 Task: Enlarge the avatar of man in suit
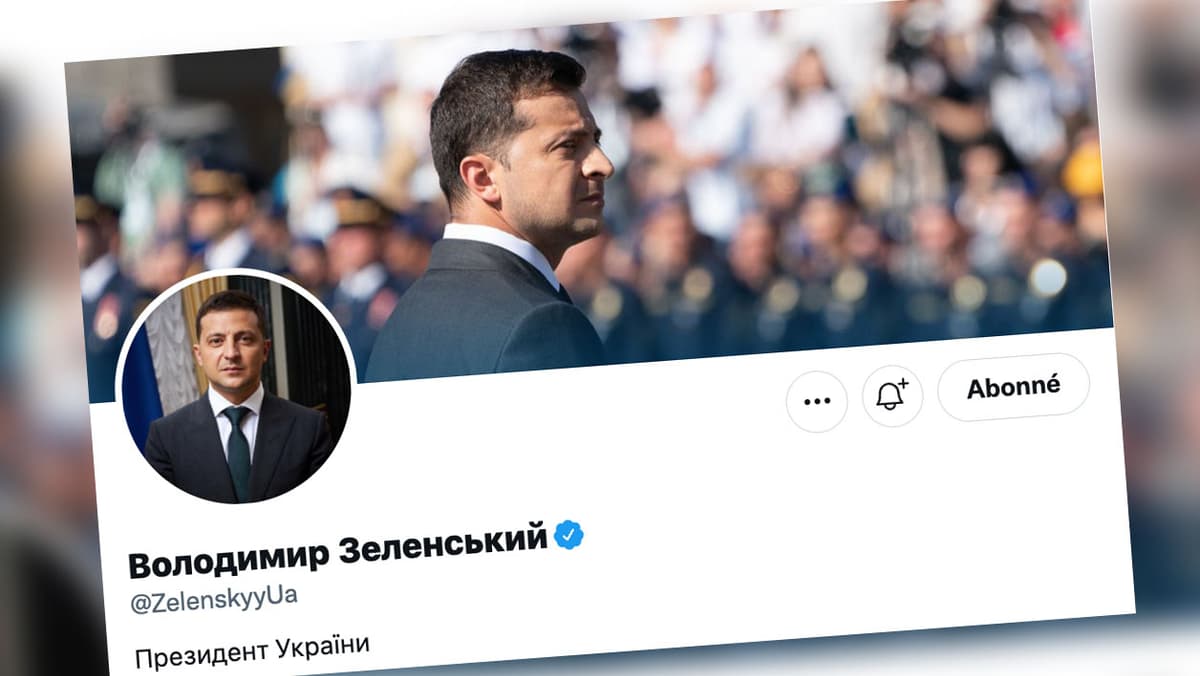(x=235, y=386)
